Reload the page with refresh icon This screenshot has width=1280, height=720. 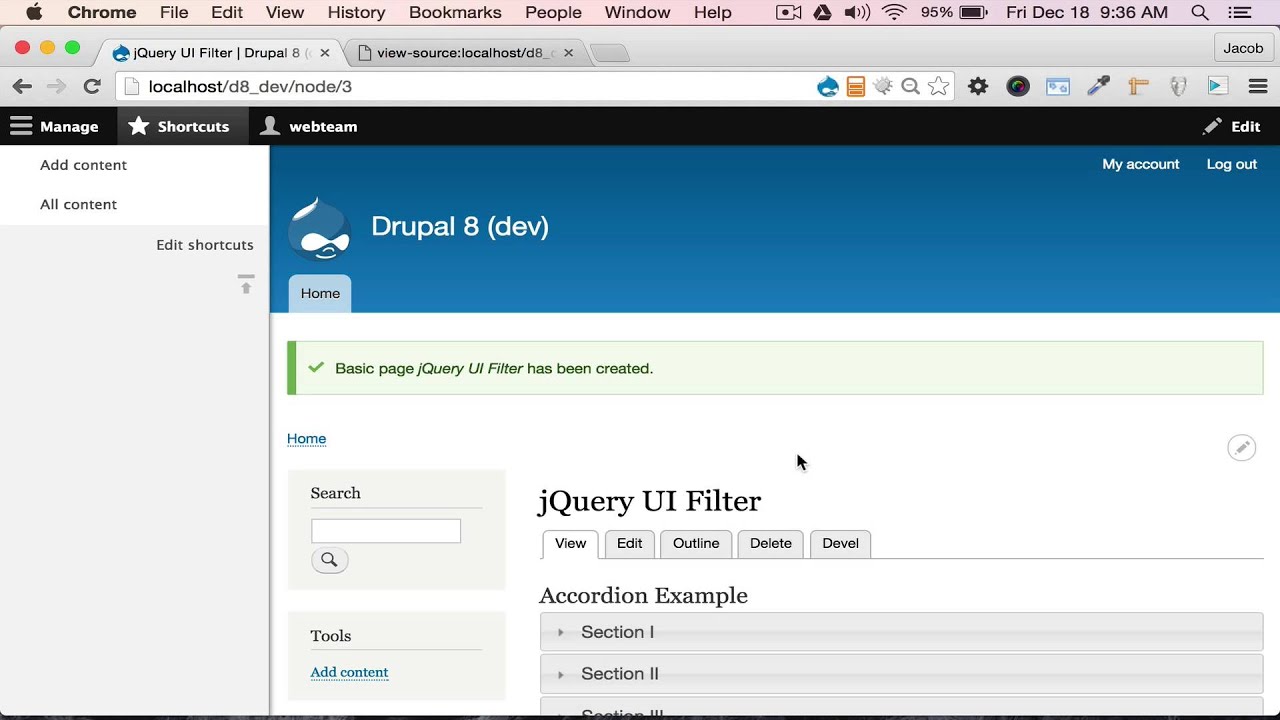(x=92, y=87)
